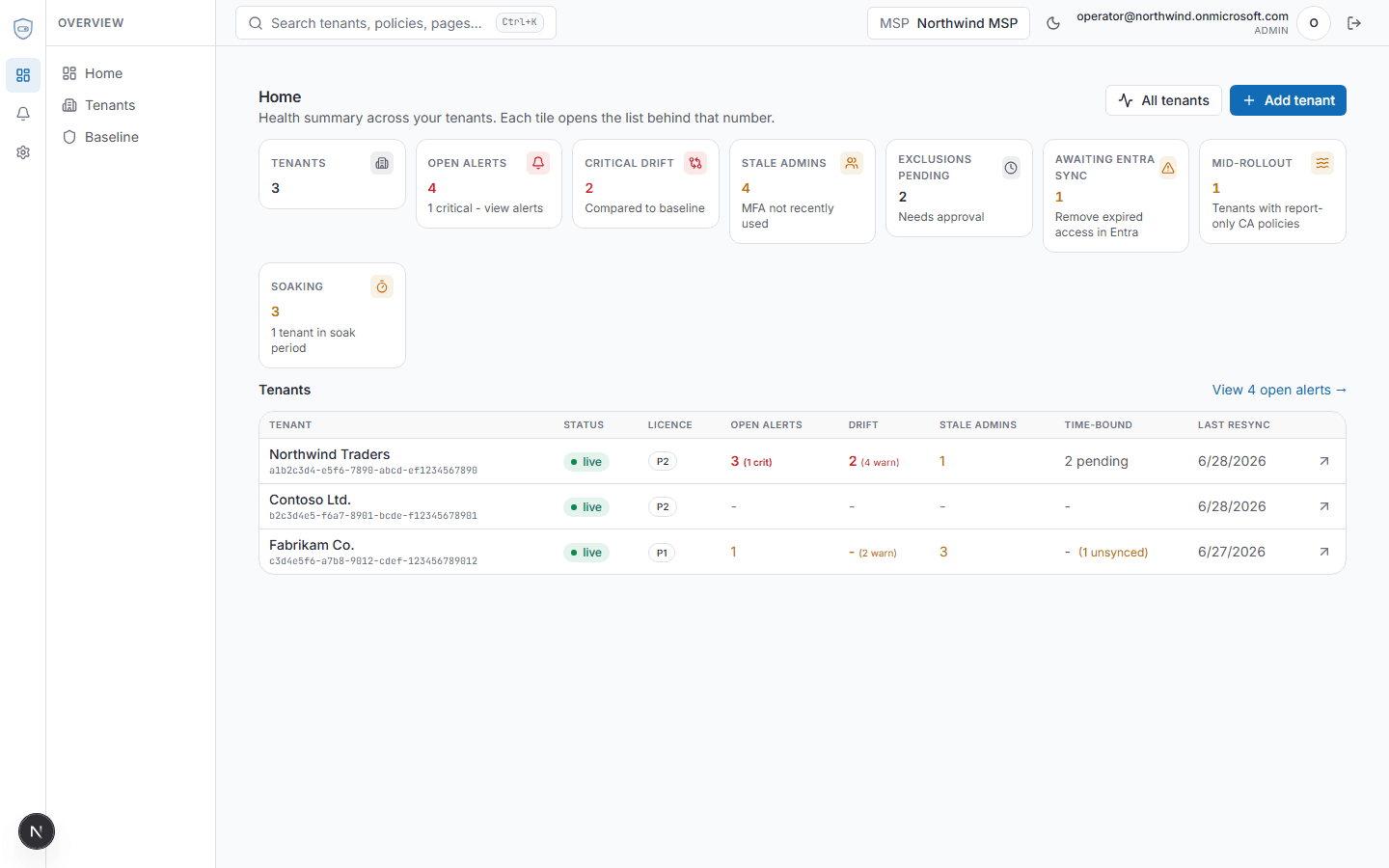Open the Needs approval exclusions tile

pyautogui.click(x=959, y=188)
